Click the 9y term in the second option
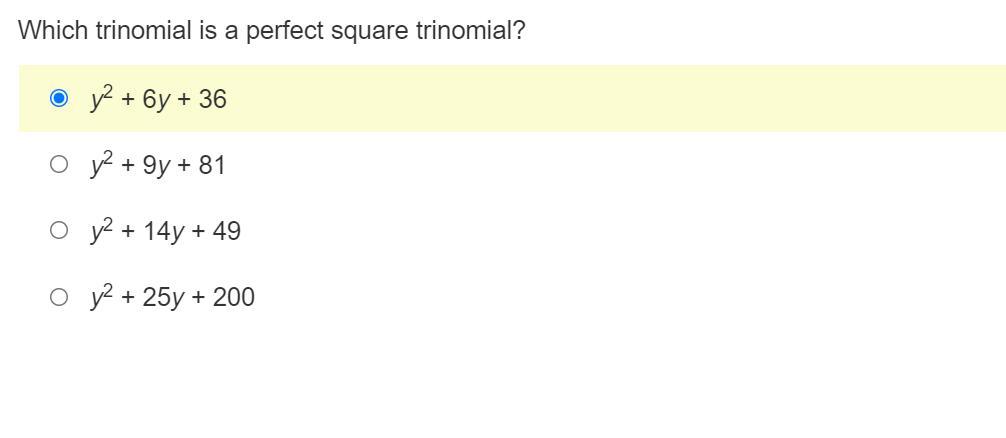 pyautogui.click(x=156, y=167)
